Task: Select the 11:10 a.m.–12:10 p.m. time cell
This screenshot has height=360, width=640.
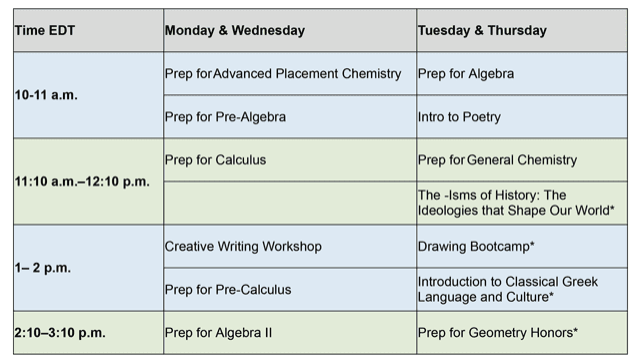Action: [89, 182]
